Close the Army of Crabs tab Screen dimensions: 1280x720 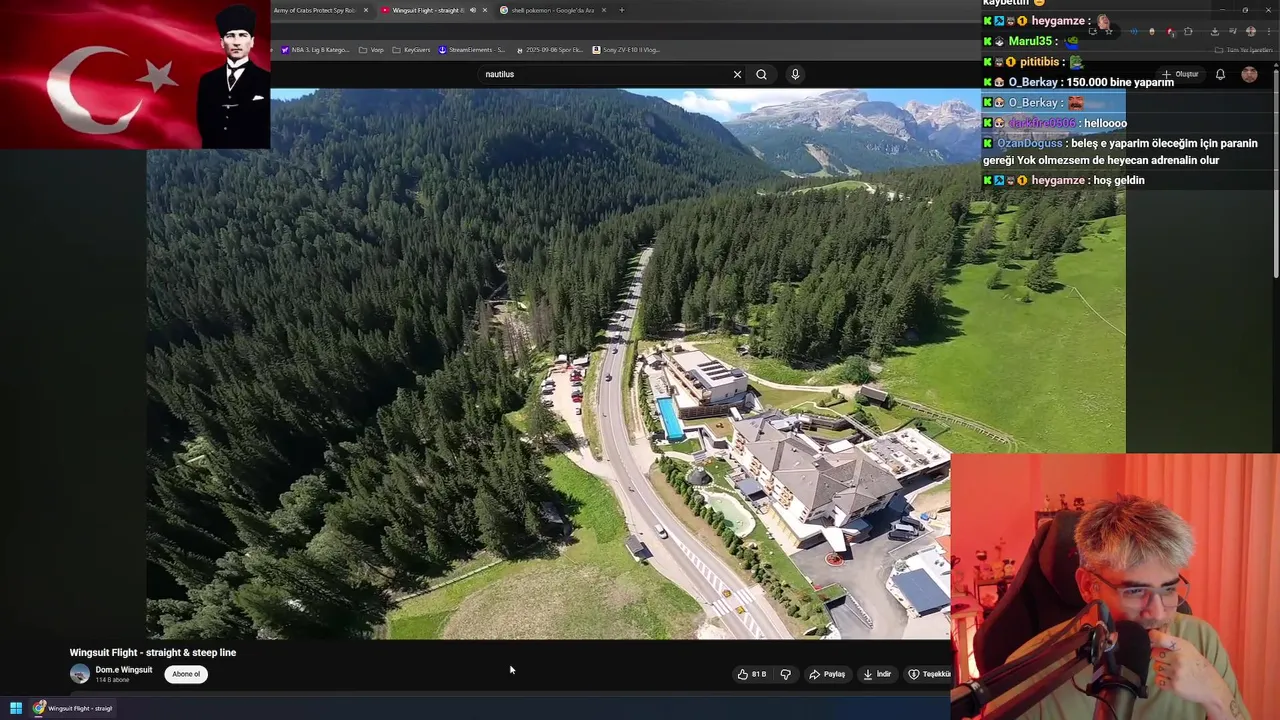click(366, 10)
